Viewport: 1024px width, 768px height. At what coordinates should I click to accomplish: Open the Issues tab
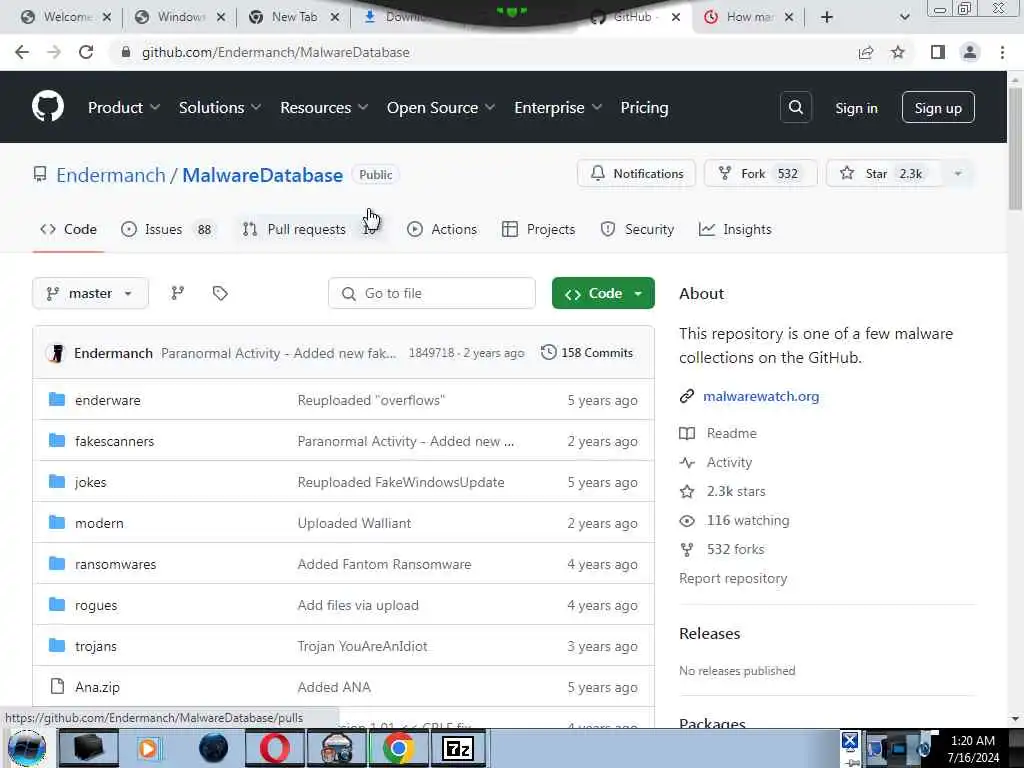coord(166,229)
